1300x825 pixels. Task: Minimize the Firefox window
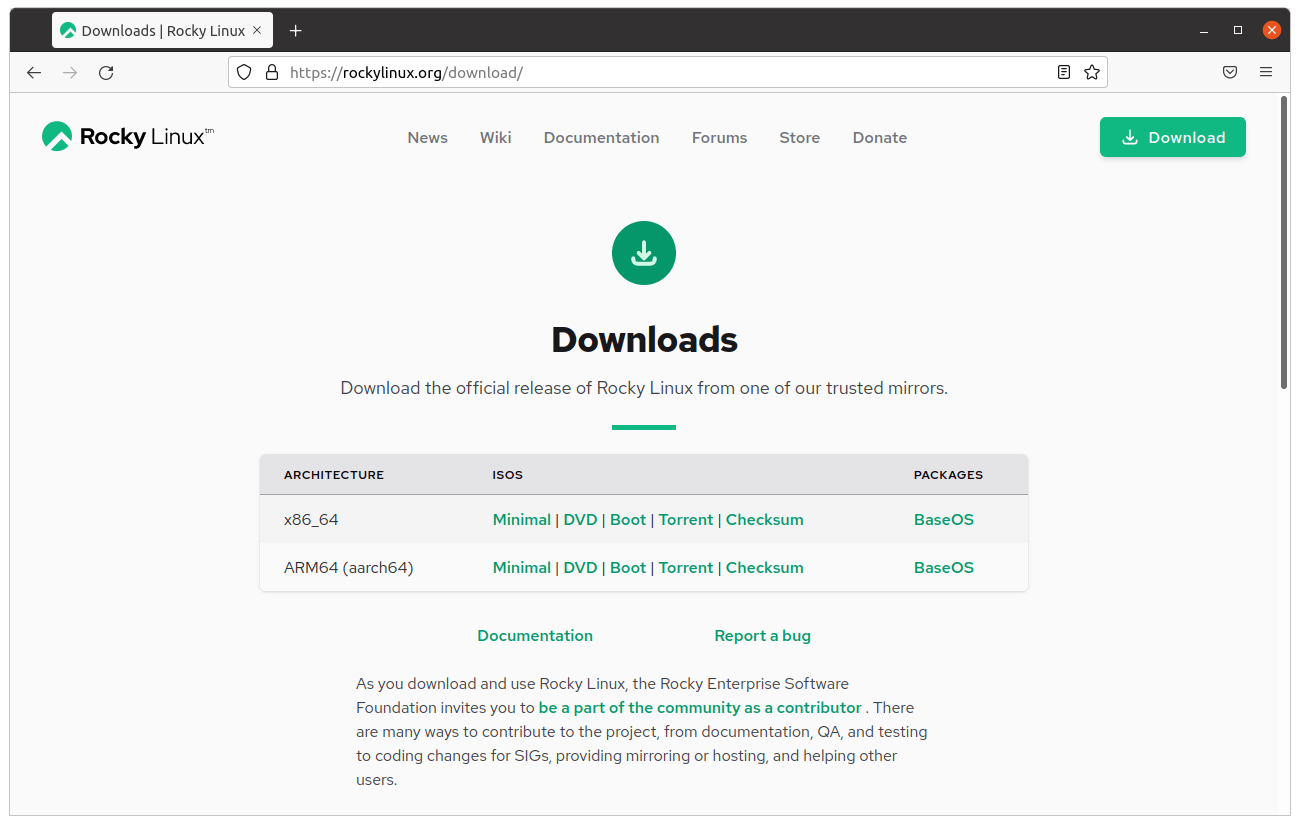(1203, 31)
